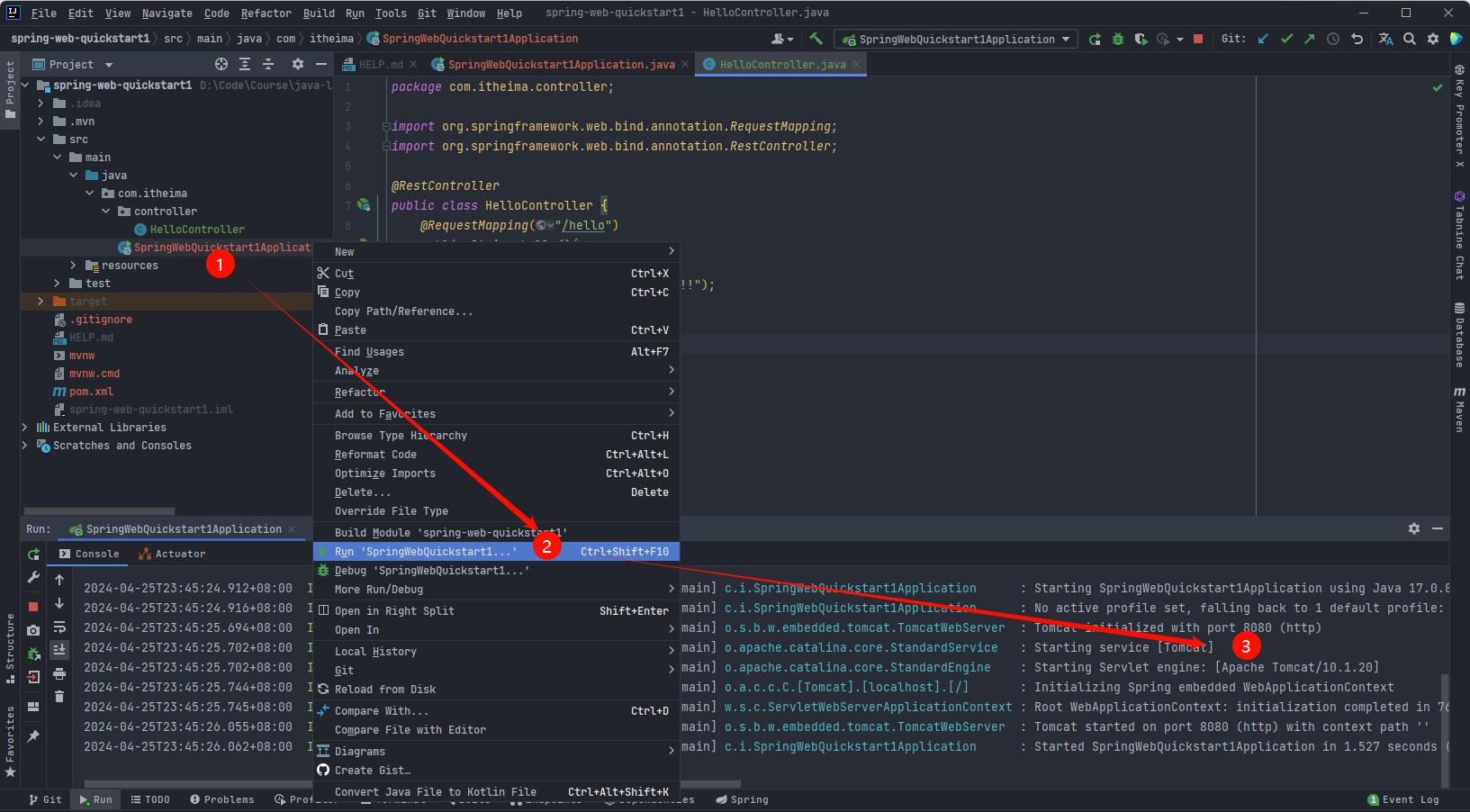Screen dimensions: 1470x812
Task: Stop the running application via red square in top toolbar
Action: 1198,39
